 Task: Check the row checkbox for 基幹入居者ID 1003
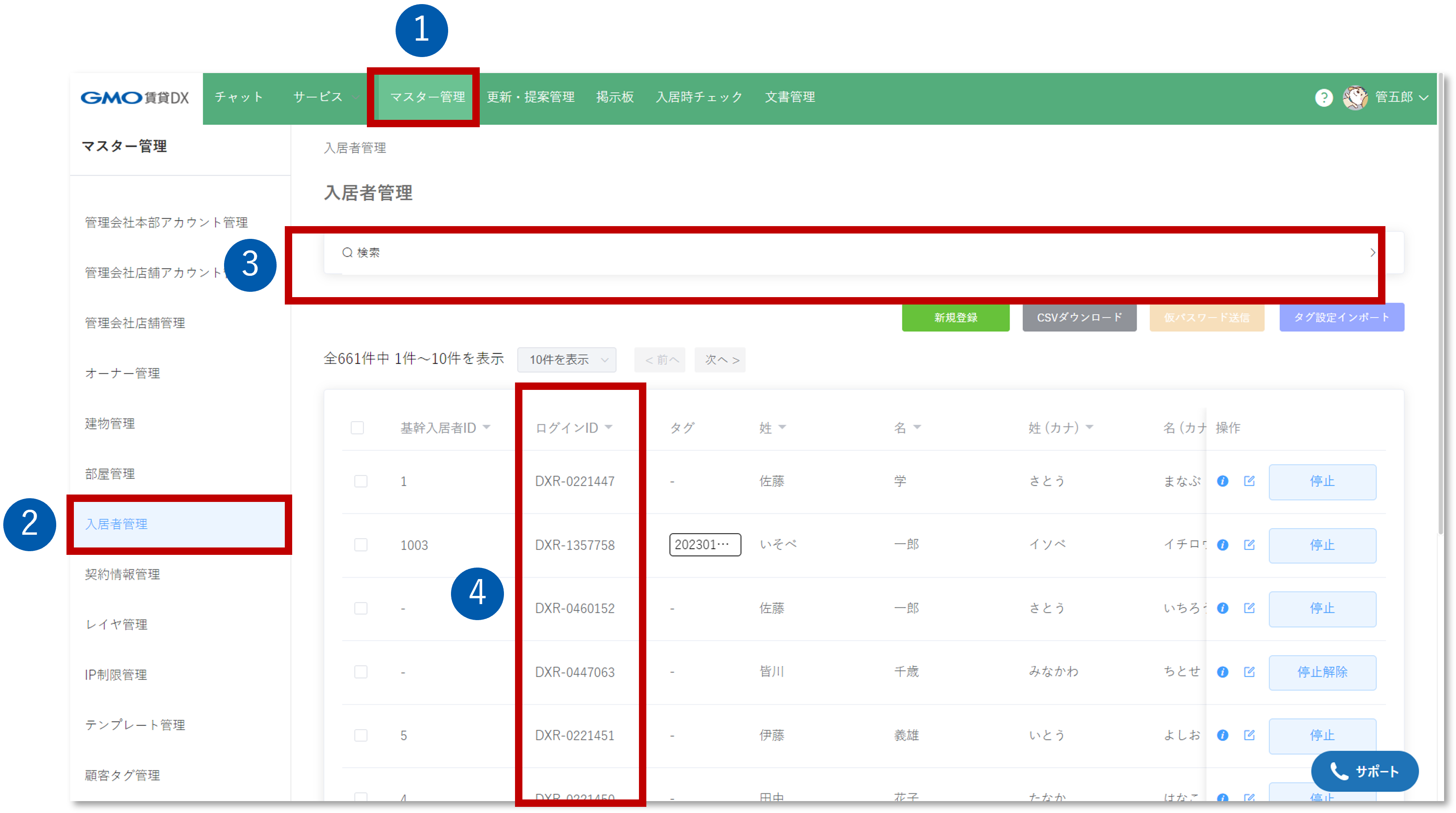click(x=361, y=545)
